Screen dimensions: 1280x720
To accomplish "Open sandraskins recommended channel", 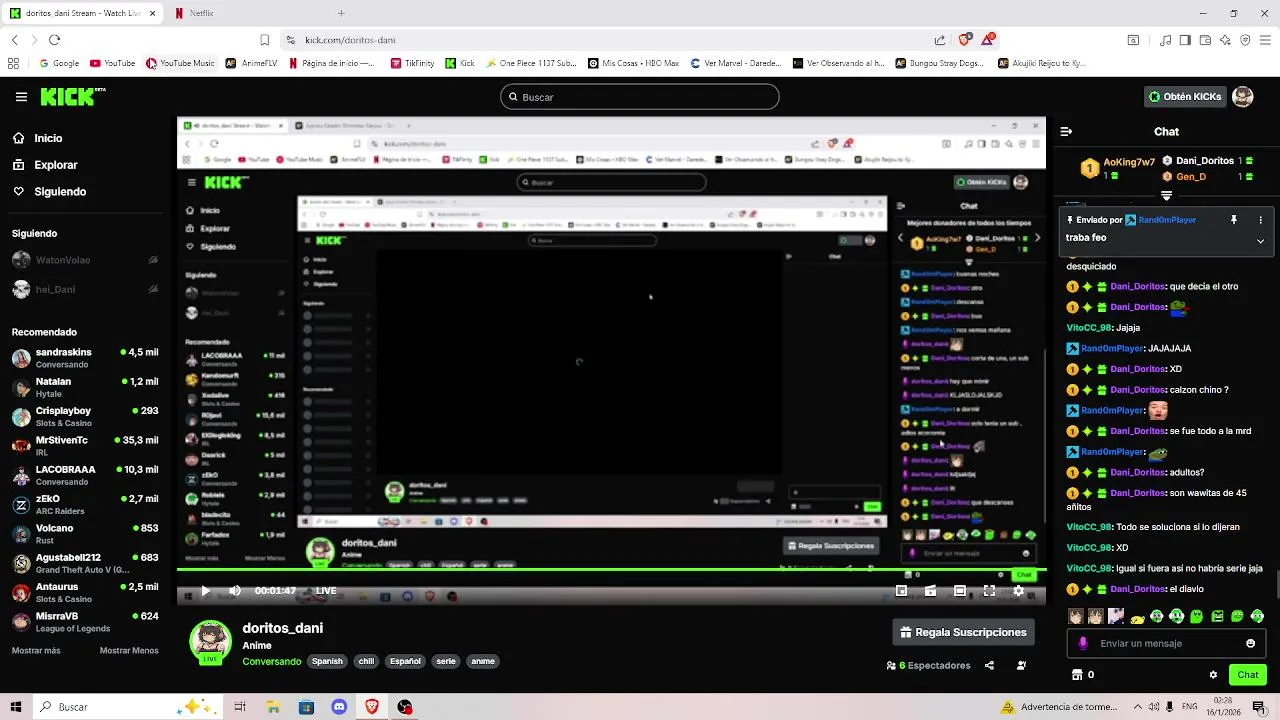I will (85, 358).
